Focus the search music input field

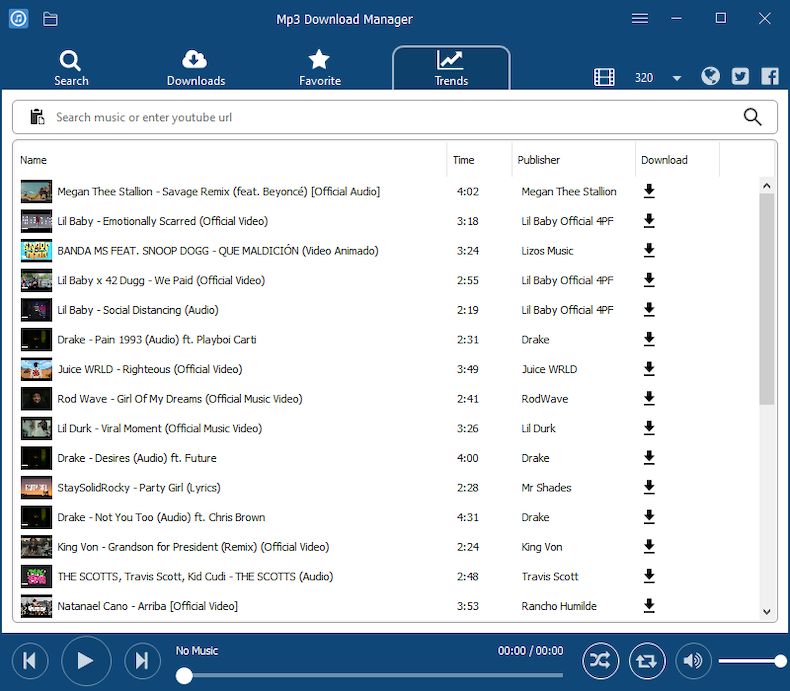click(393, 117)
